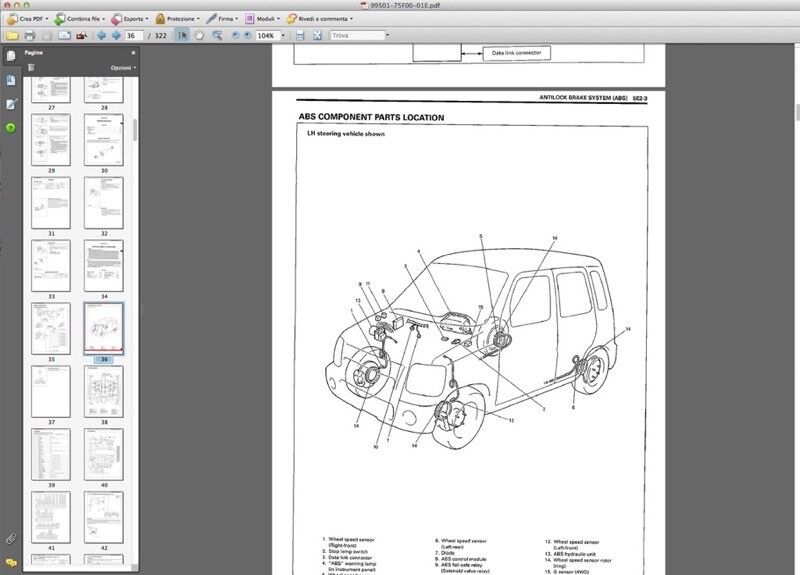This screenshot has width=800, height=575.
Task: Open the attachments paperclip panel
Action: (10, 538)
